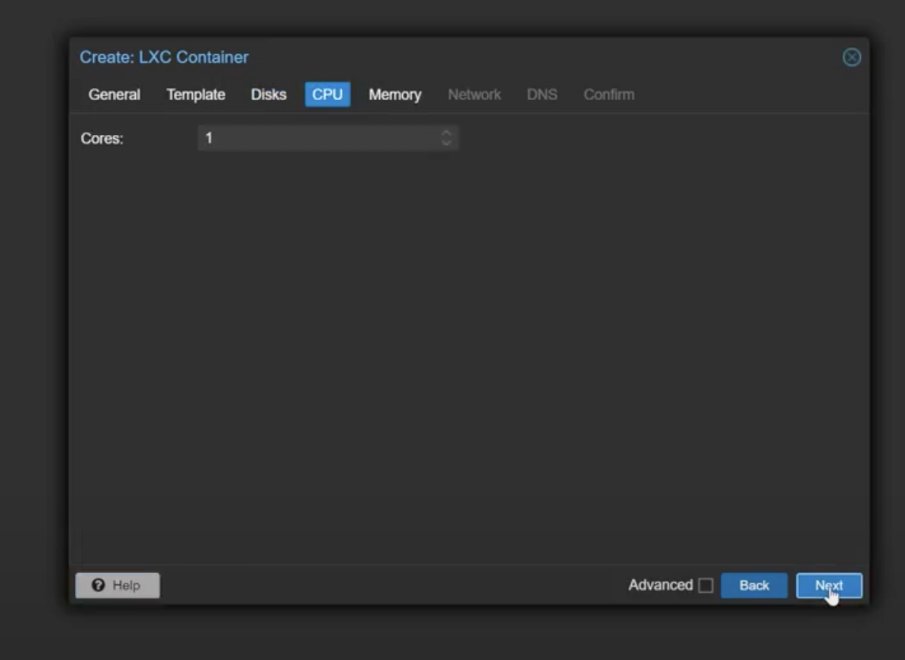Close the Create LXC Container dialog
Viewport: 905px width, 660px height.
851,57
